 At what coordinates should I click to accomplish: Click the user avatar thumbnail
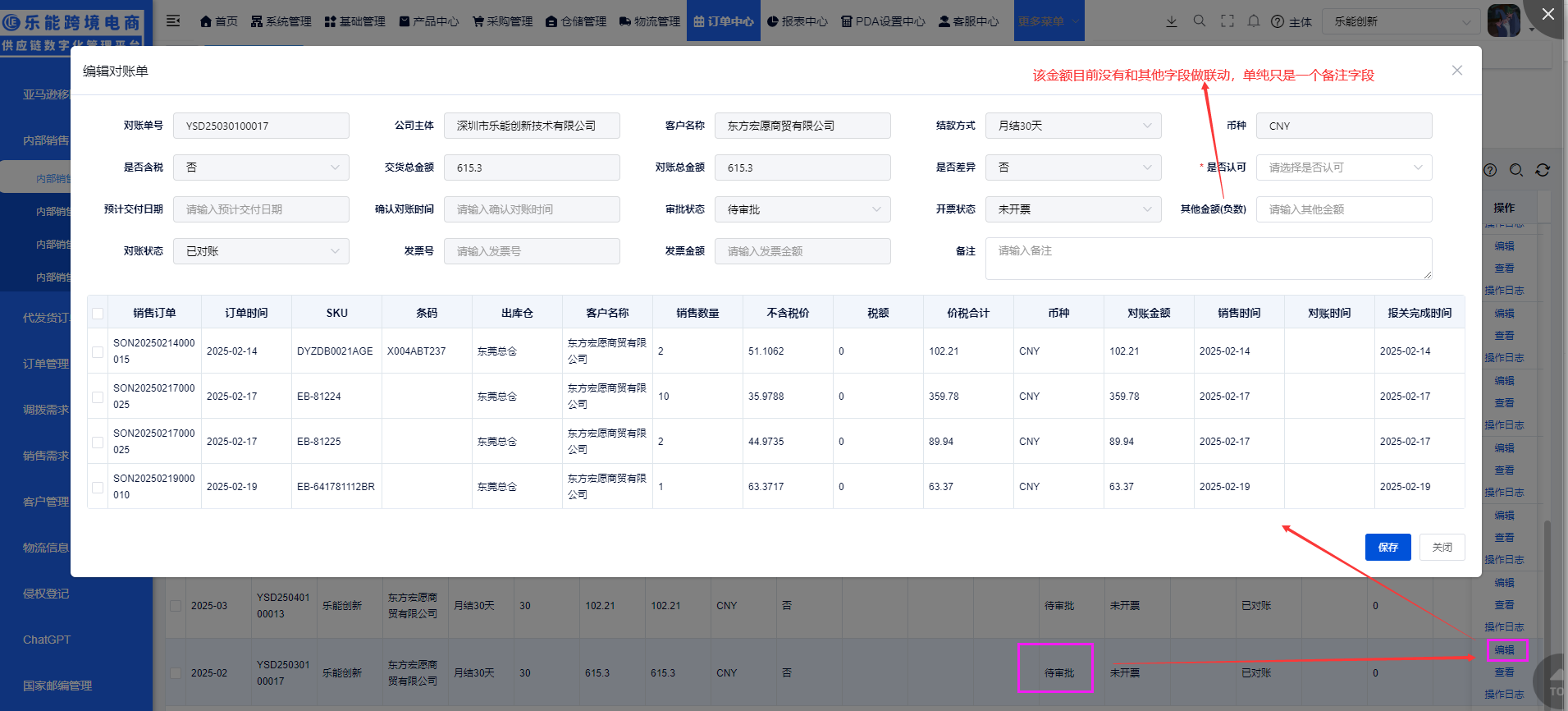click(1504, 21)
